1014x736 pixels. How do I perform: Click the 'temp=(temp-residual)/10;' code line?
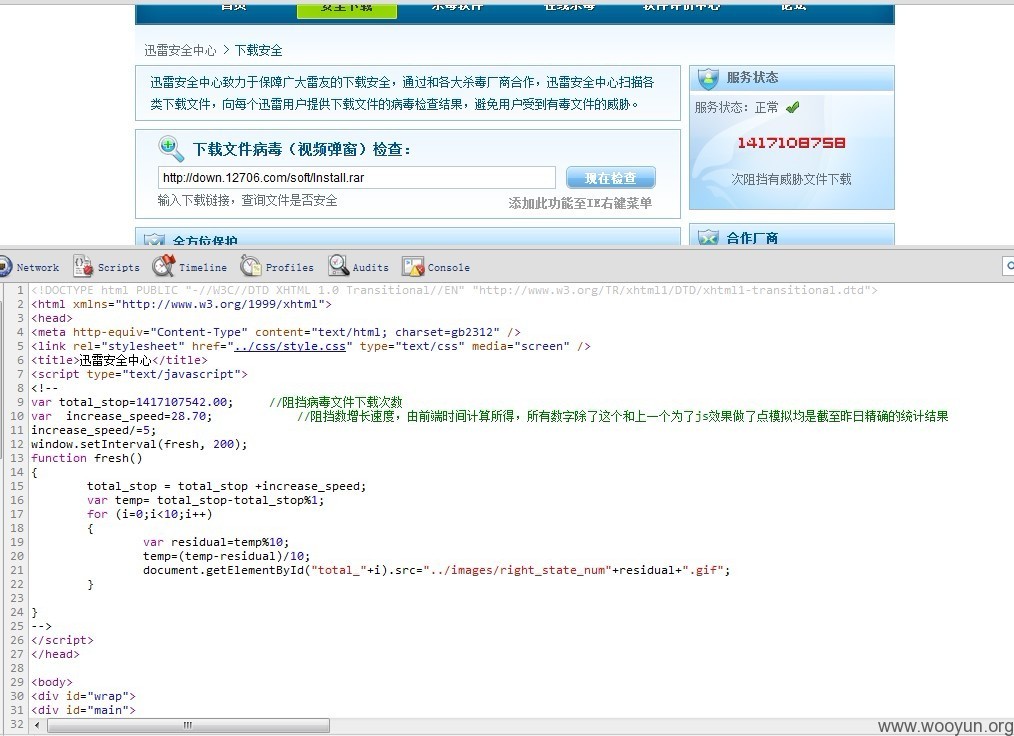(226, 556)
